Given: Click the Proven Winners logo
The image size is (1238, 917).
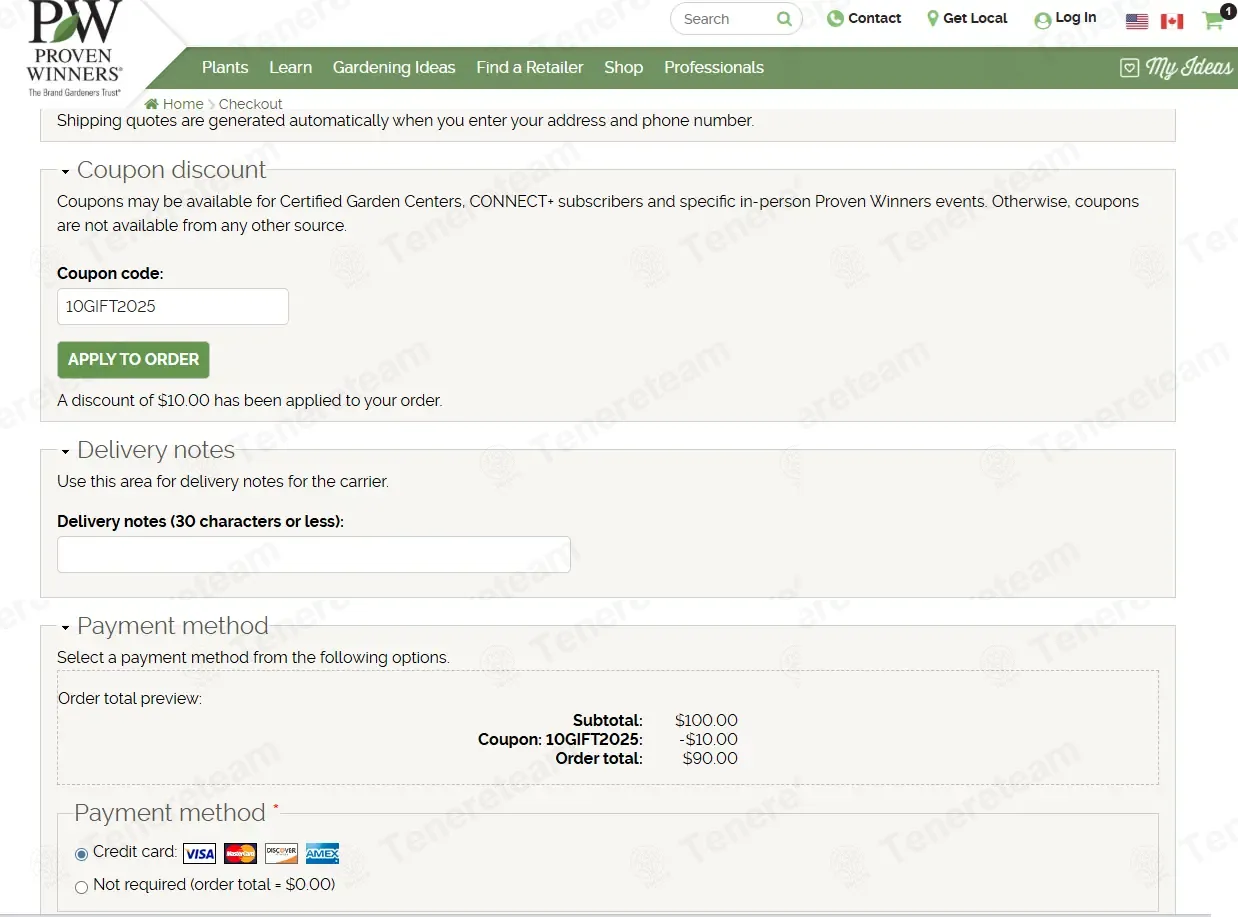Looking at the screenshot, I should (75, 48).
